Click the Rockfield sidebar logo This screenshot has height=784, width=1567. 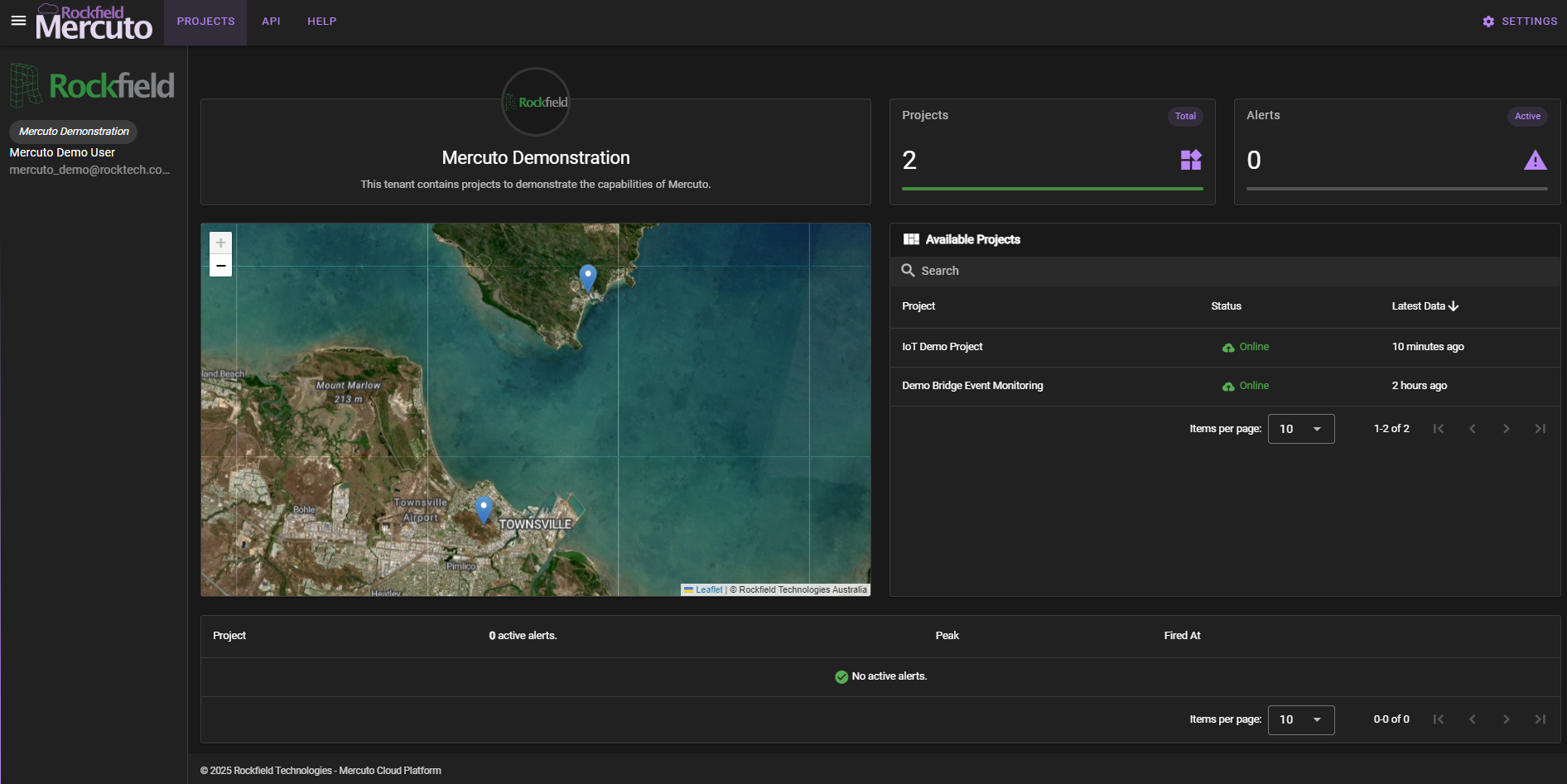pyautogui.click(x=92, y=85)
